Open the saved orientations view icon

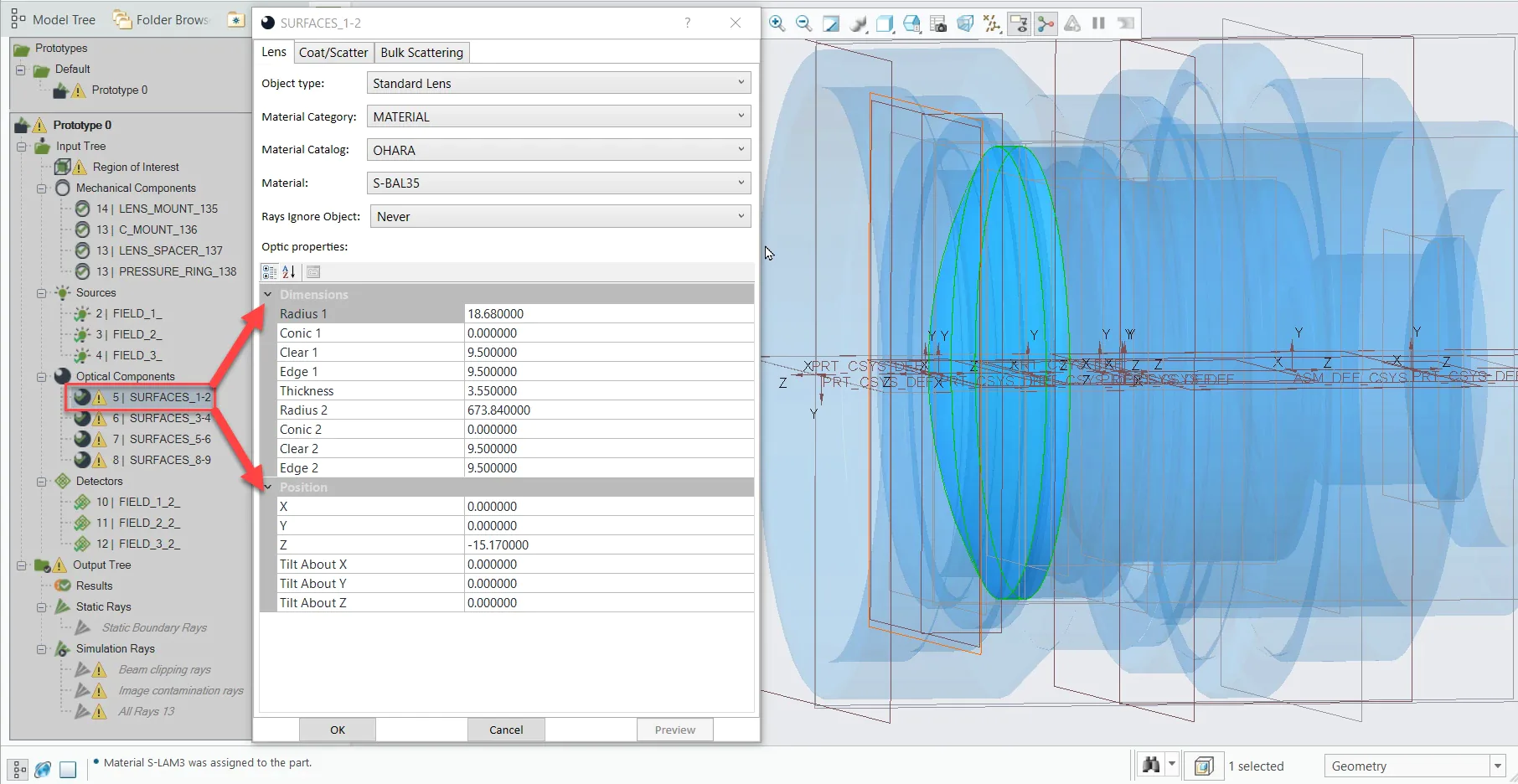point(911,23)
